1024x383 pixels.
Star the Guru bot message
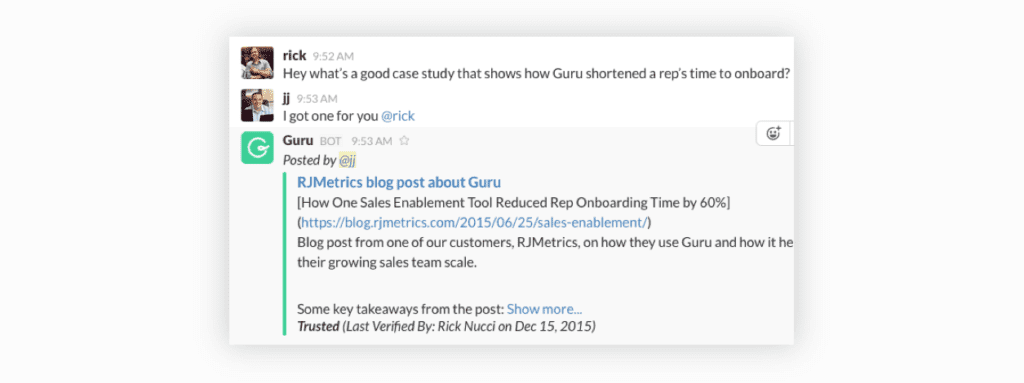click(x=404, y=141)
